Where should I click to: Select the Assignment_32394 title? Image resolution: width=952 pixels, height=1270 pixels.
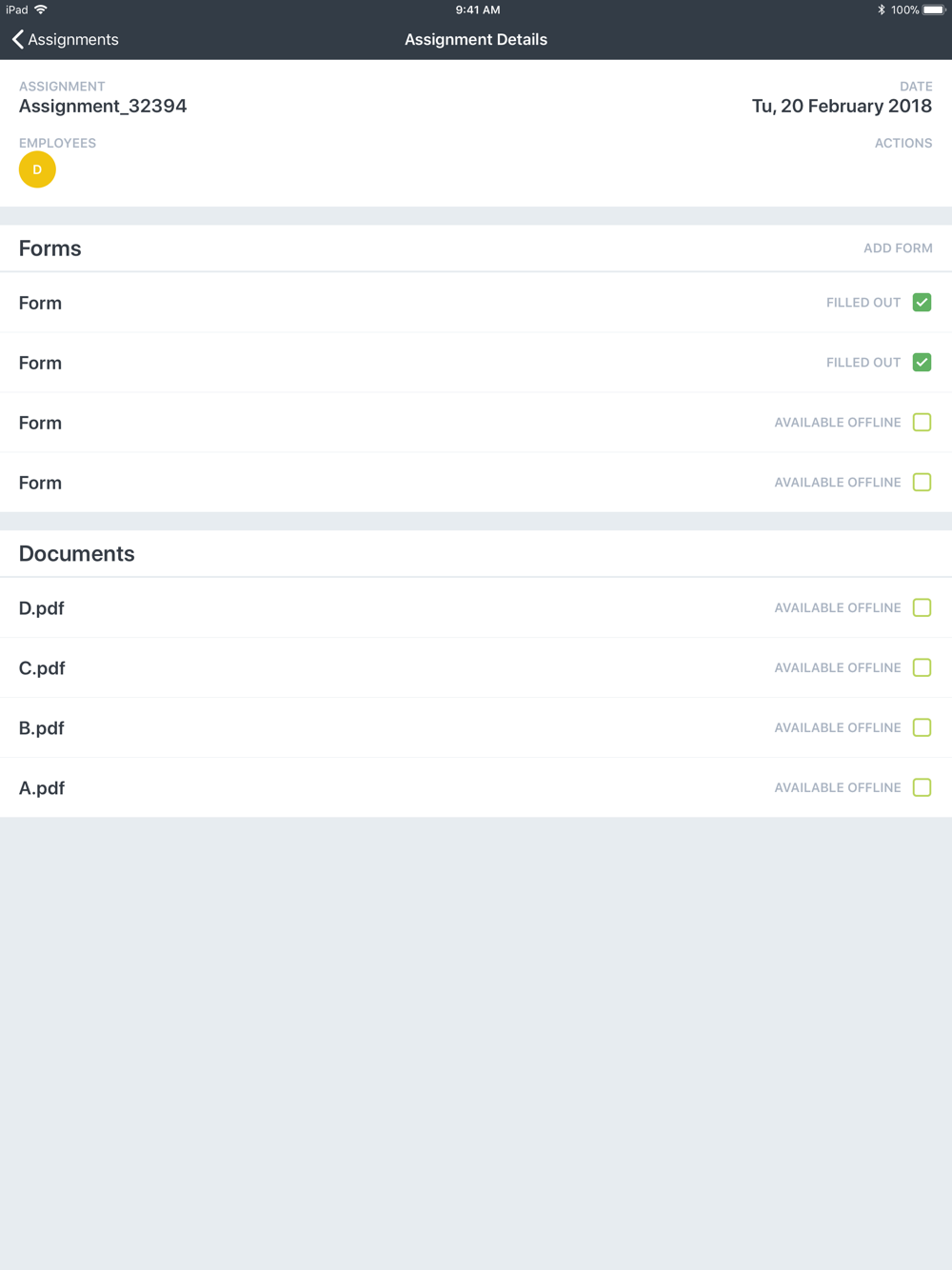point(103,106)
